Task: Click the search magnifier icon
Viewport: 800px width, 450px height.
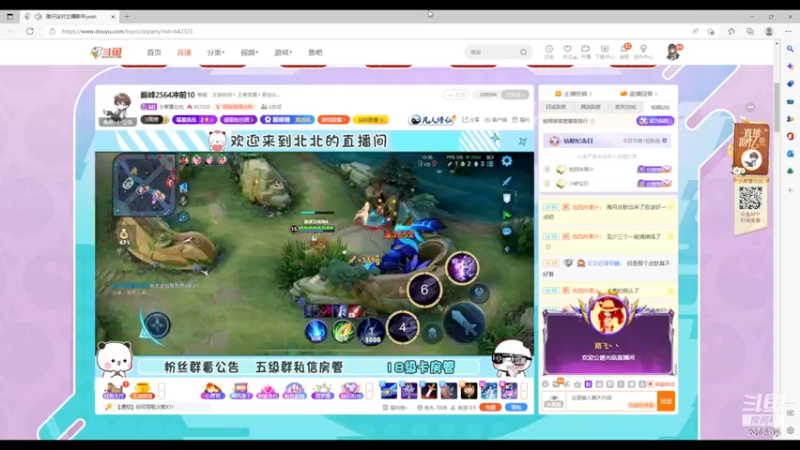Action: pyautogui.click(x=523, y=52)
